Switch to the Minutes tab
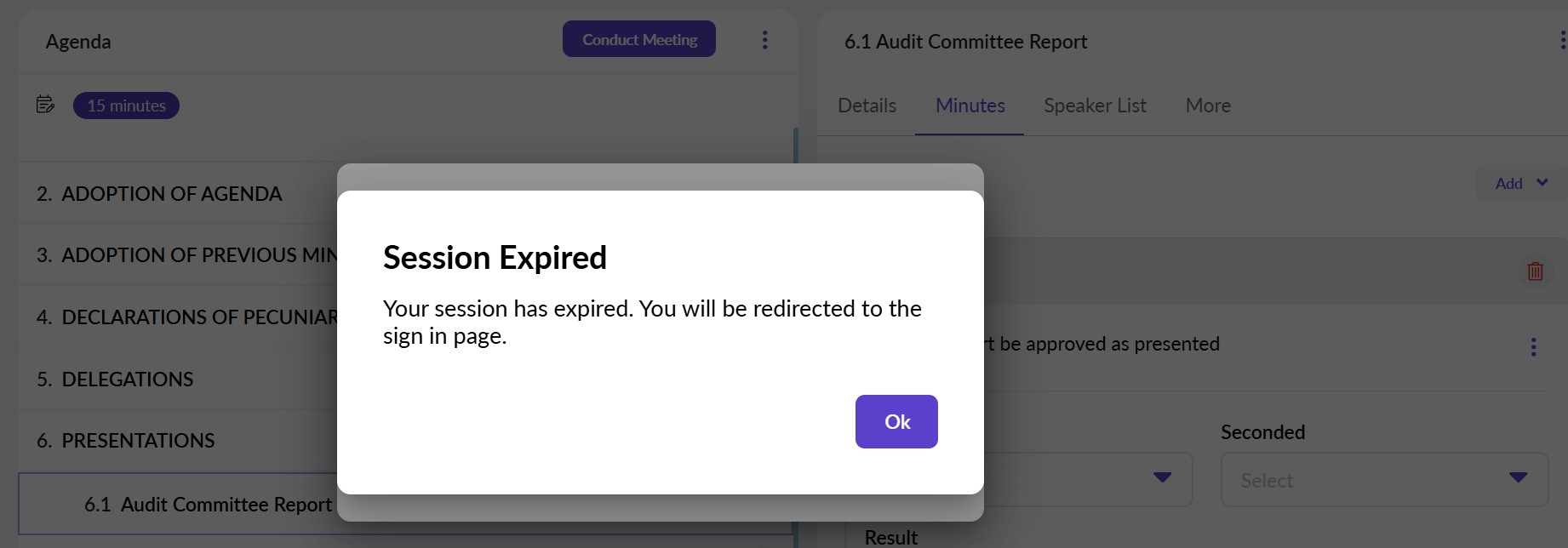The width and height of the screenshot is (1568, 548). point(970,106)
